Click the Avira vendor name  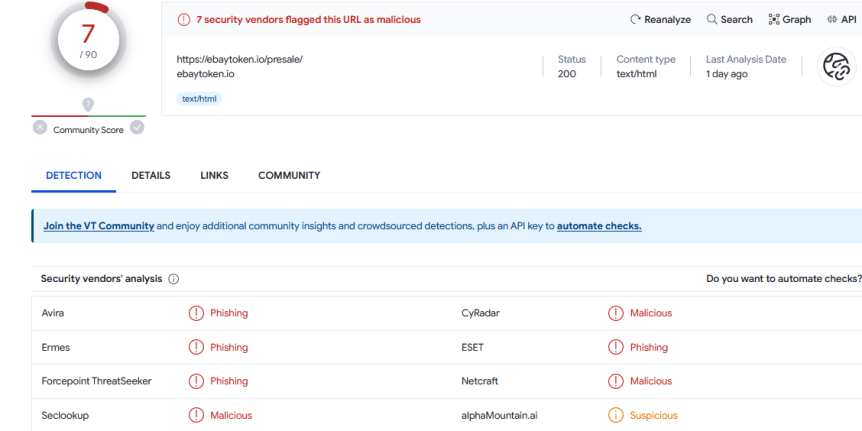point(53,313)
